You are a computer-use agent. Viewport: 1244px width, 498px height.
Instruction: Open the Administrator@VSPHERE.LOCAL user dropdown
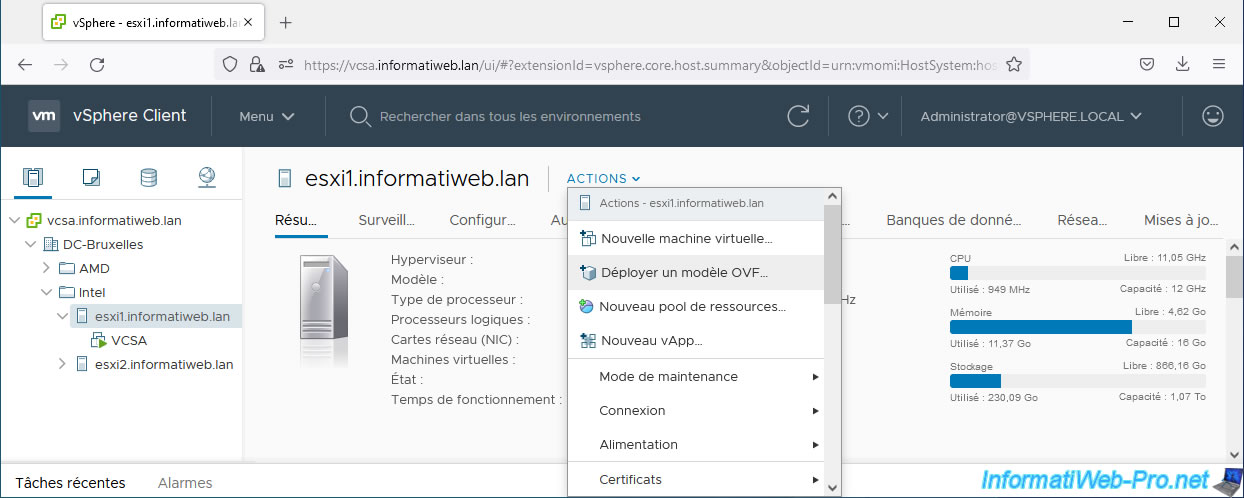1031,116
